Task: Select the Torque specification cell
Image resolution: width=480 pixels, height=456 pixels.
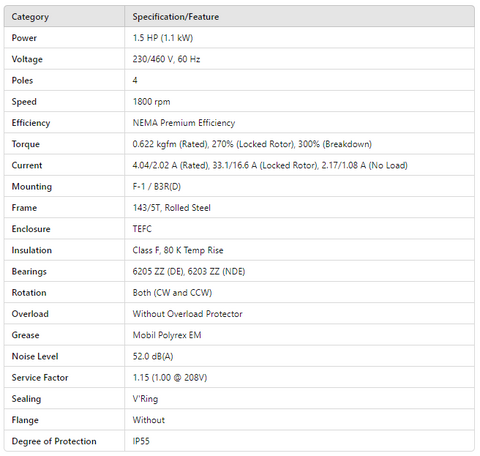Action: [299, 144]
